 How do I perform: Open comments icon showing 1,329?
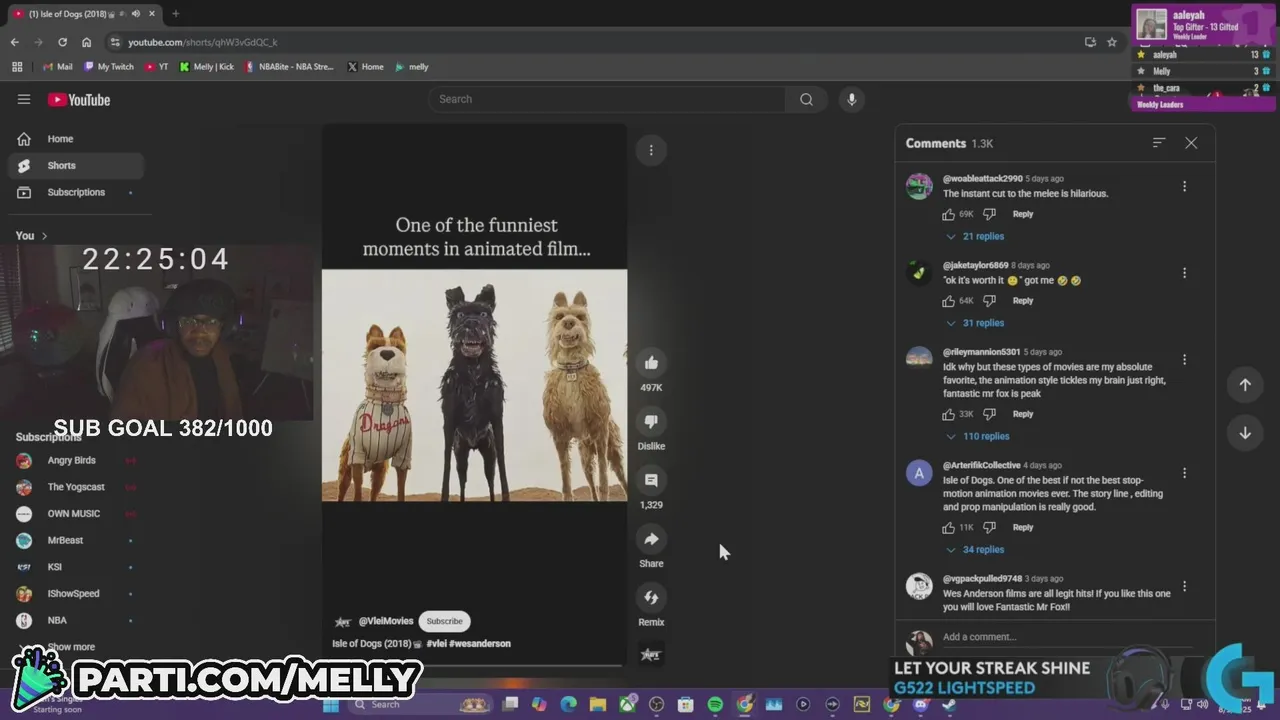[651, 481]
